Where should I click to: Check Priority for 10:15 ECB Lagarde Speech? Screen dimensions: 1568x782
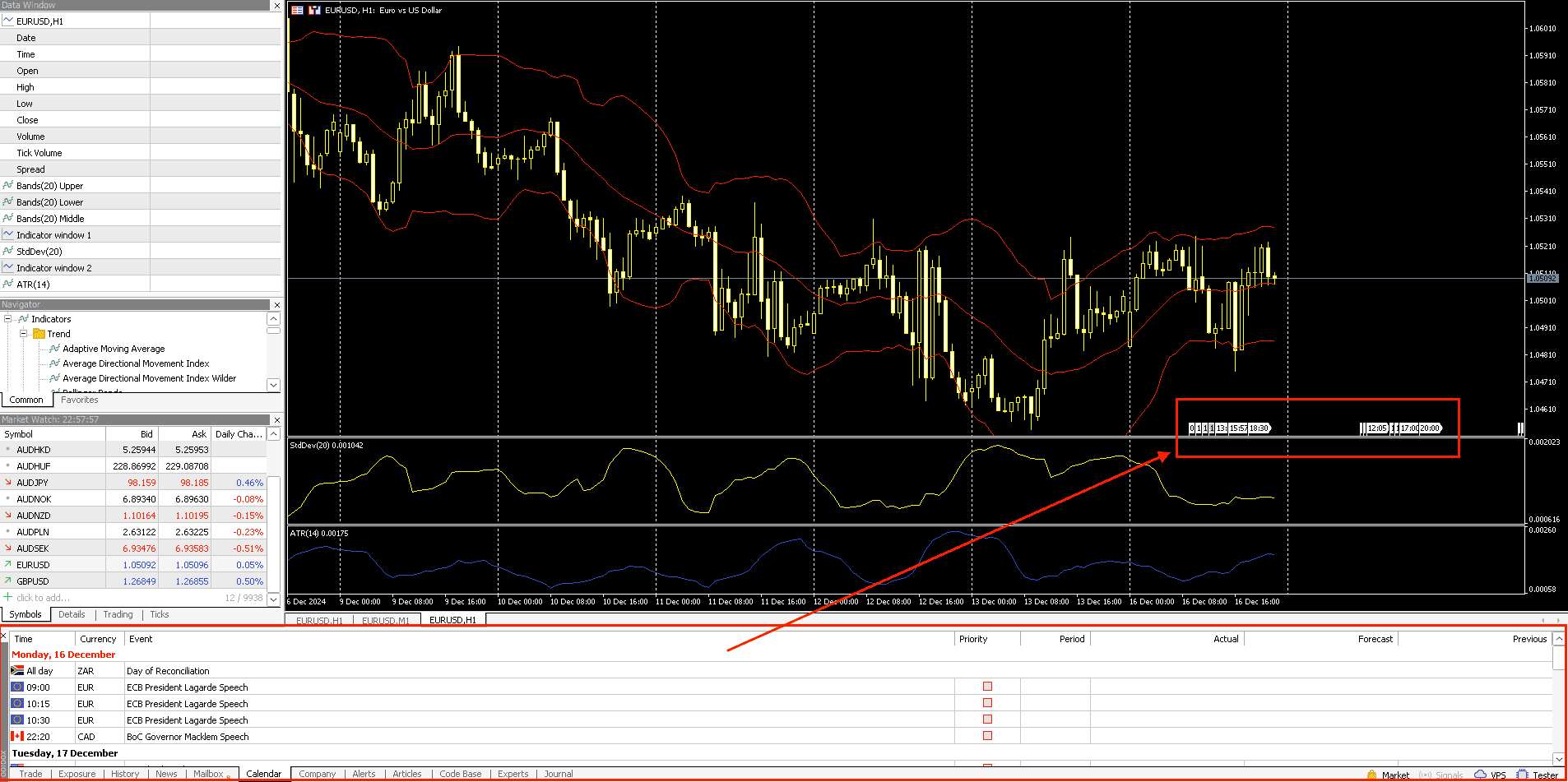(987, 702)
